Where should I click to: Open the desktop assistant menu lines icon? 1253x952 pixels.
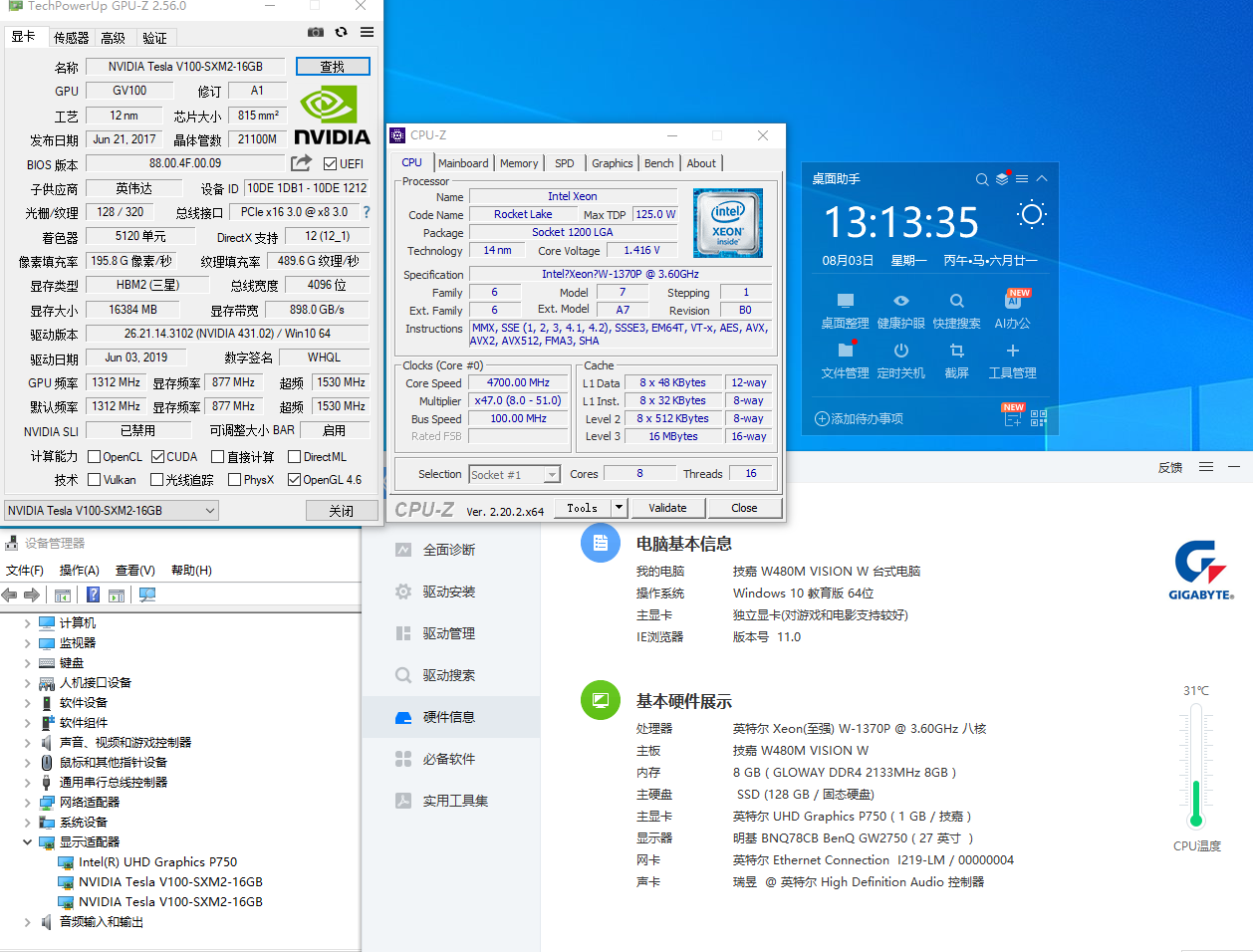1022,179
